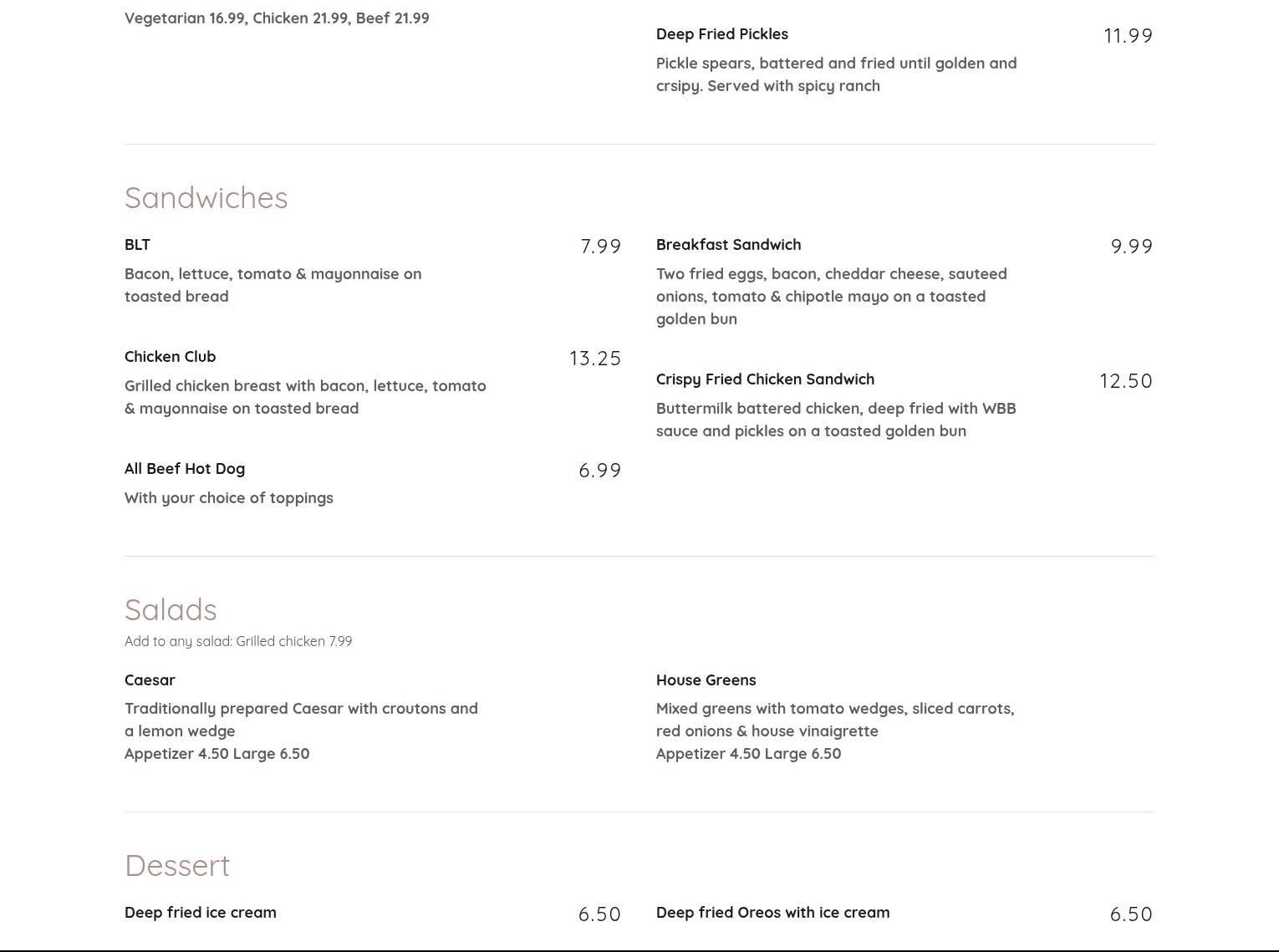The image size is (1279, 952).
Task: Select the Crispy Fried Chicken Sandwich title
Action: (766, 379)
